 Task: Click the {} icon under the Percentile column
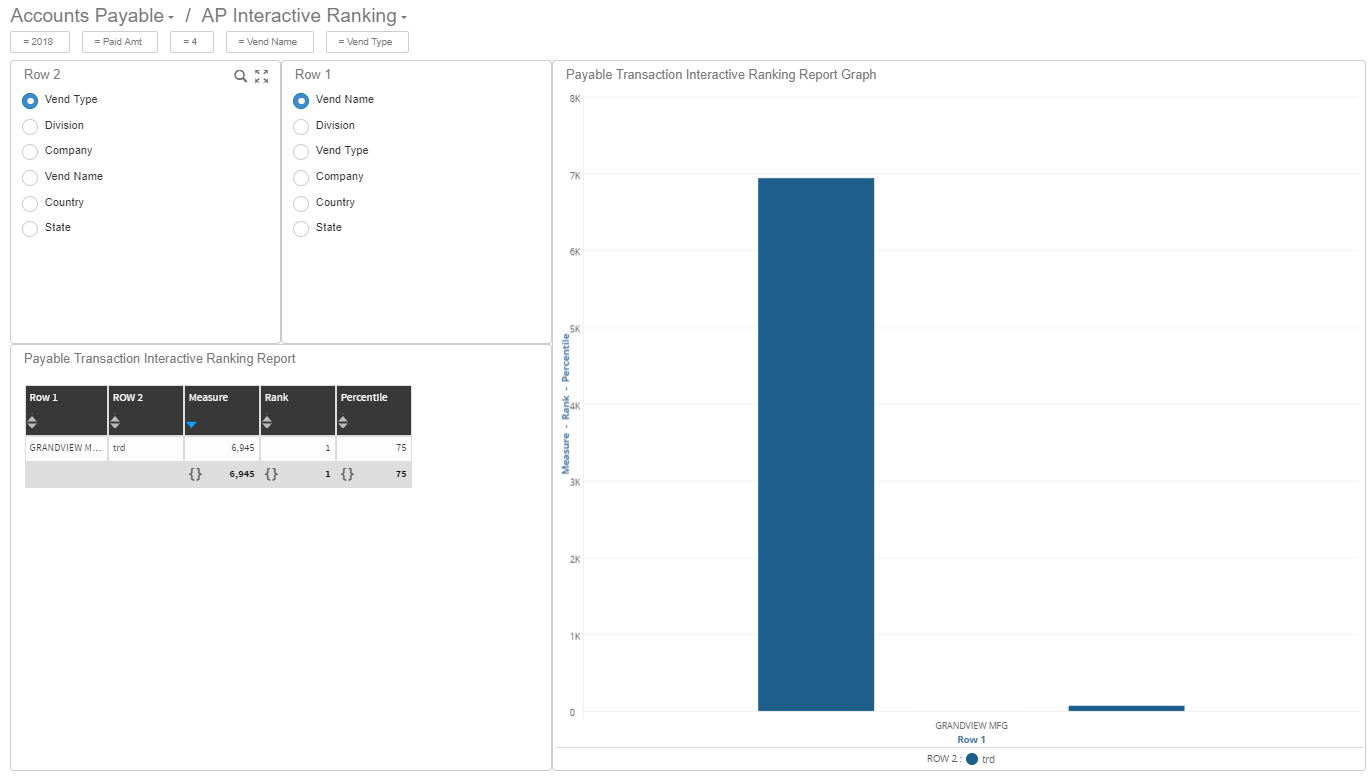click(x=347, y=473)
